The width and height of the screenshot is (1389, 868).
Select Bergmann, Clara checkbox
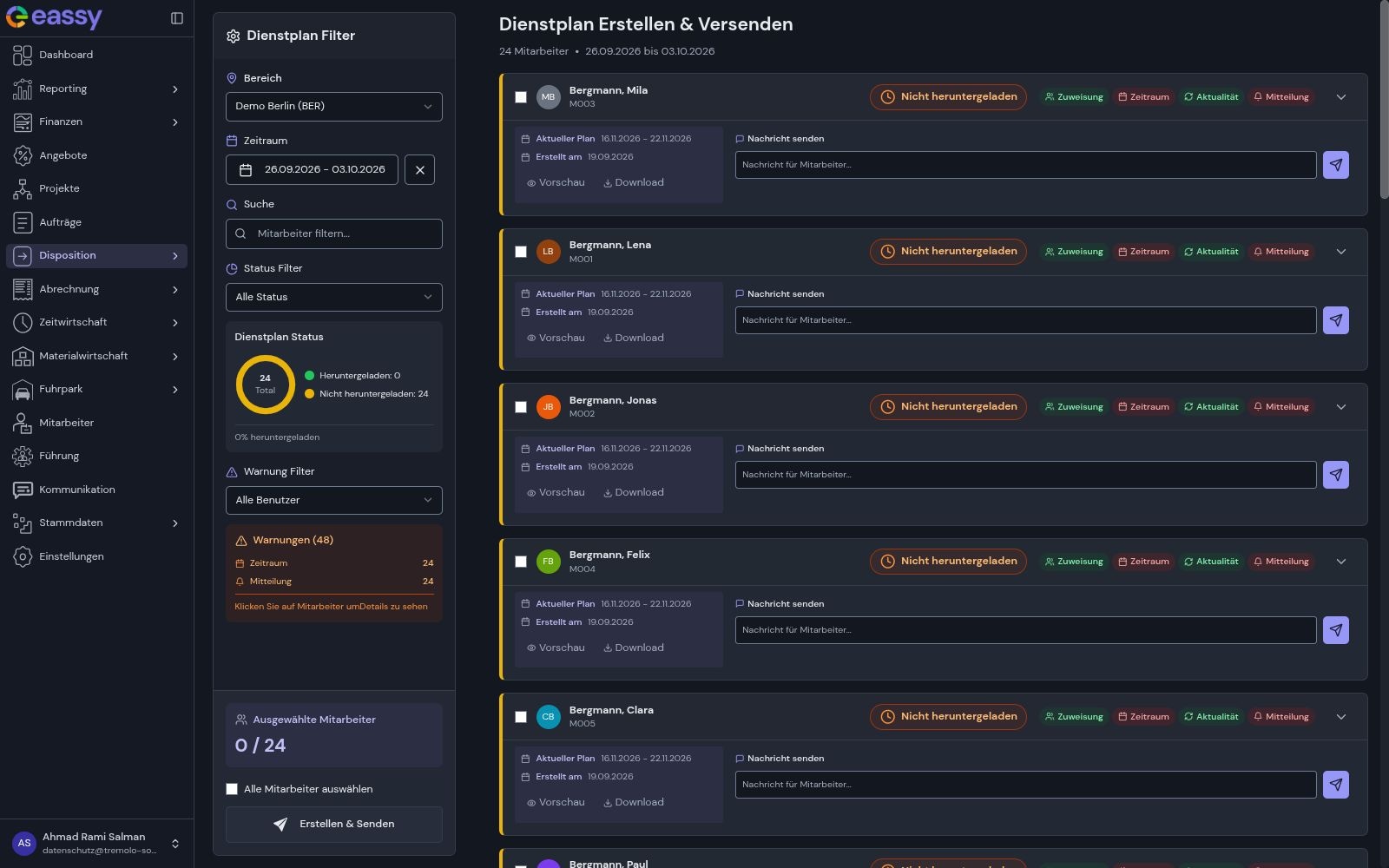tap(521, 717)
